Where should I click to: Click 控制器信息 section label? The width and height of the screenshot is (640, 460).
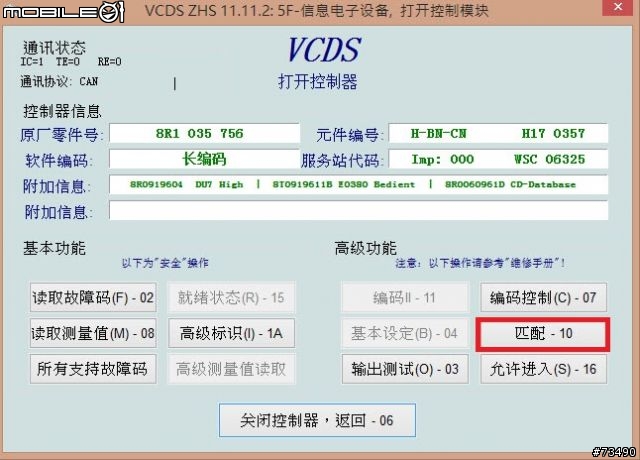point(62,111)
